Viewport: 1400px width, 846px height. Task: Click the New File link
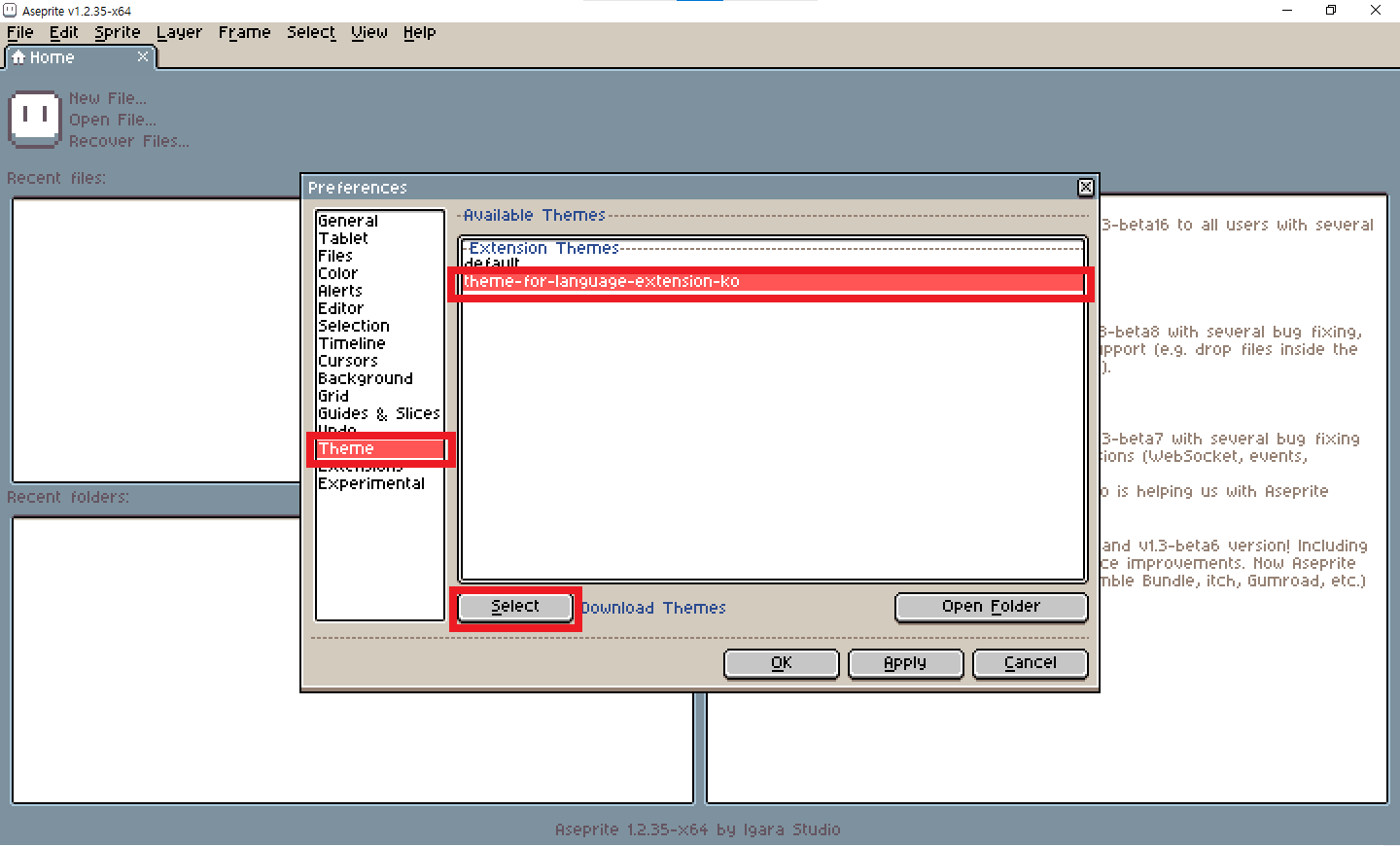[108, 98]
